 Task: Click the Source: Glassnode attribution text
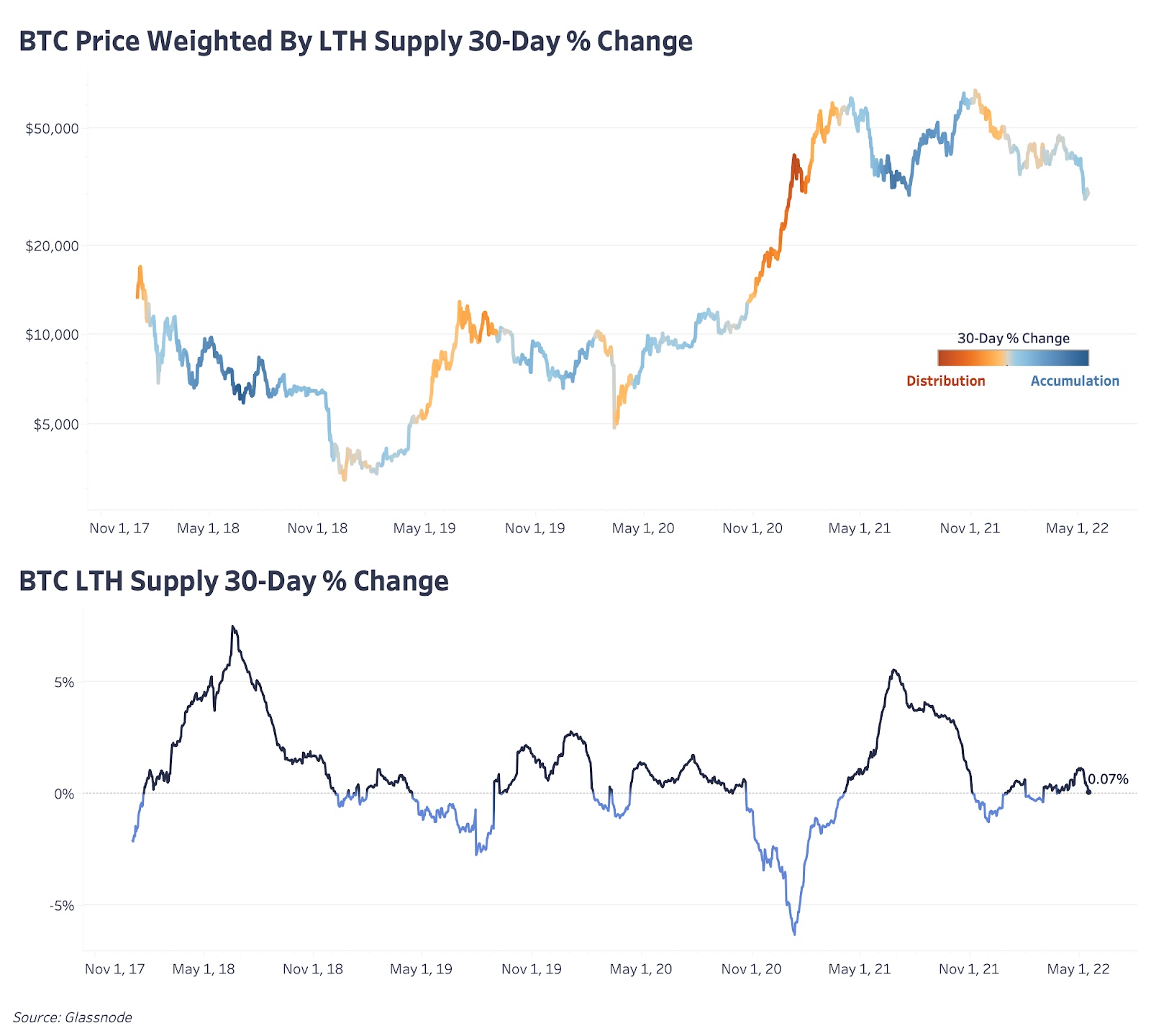coord(73,1017)
